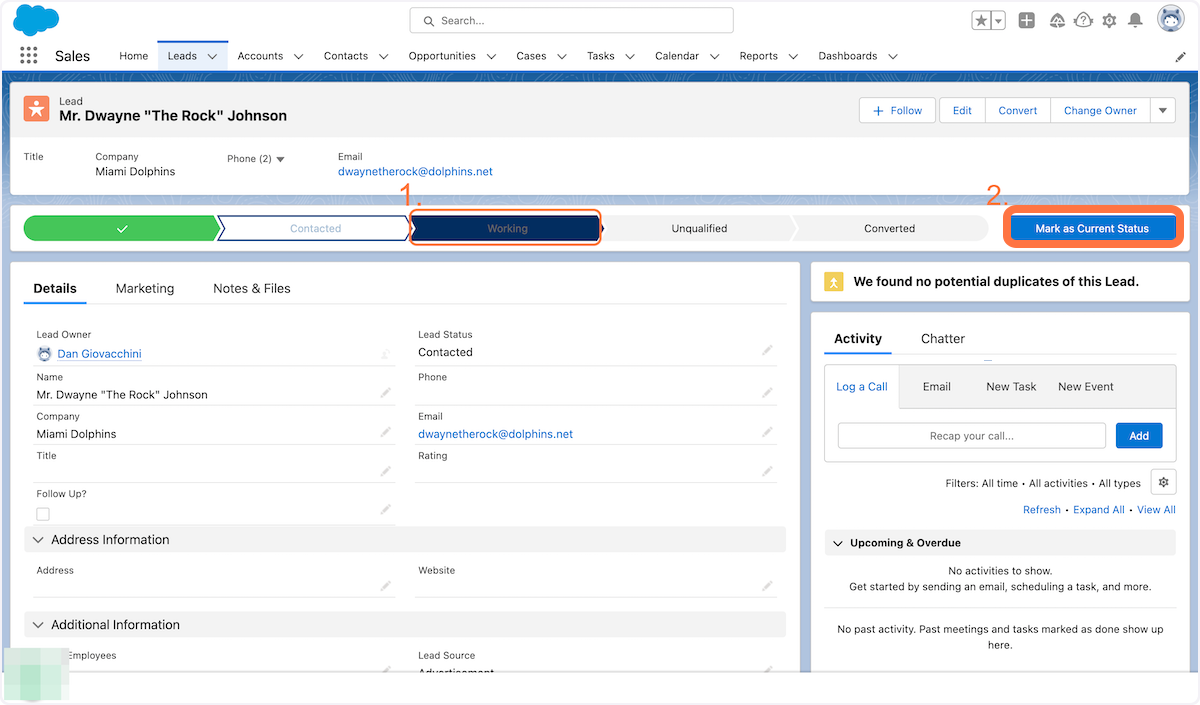Click the Convert button

[x=1018, y=110]
